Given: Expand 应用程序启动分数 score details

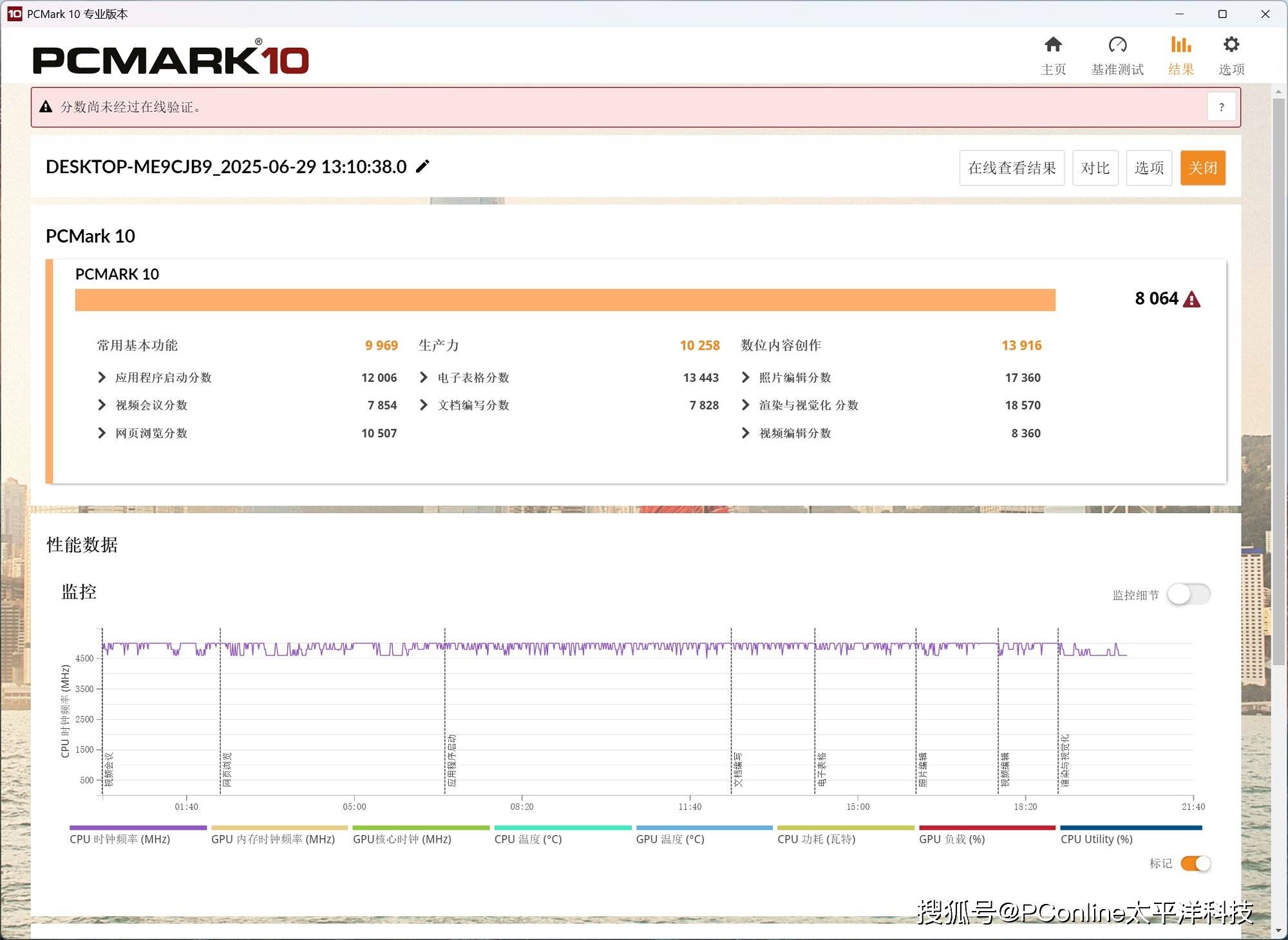Looking at the screenshot, I should coord(102,377).
